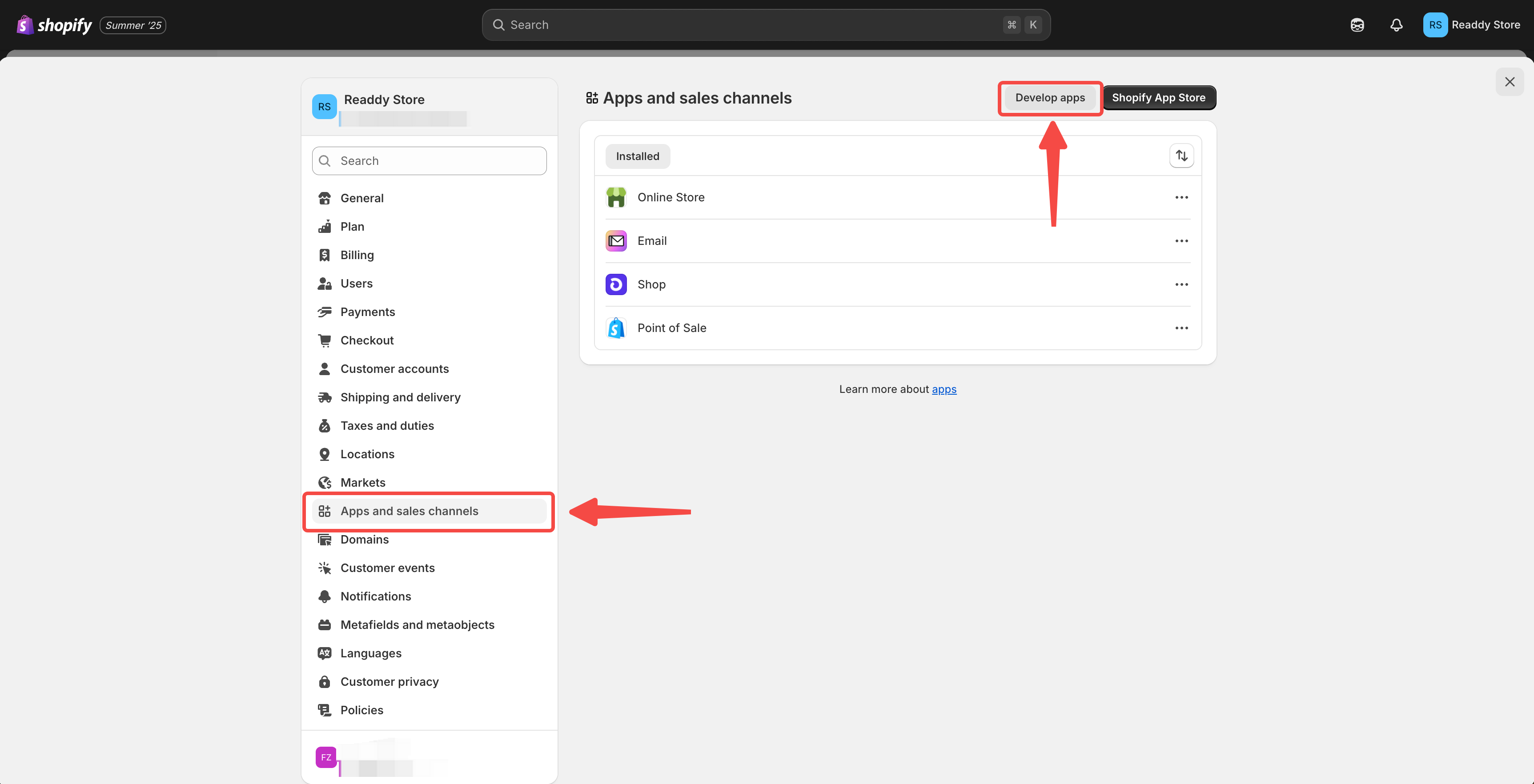Select the Installed tab
The height and width of the screenshot is (784, 1534).
coord(637,156)
